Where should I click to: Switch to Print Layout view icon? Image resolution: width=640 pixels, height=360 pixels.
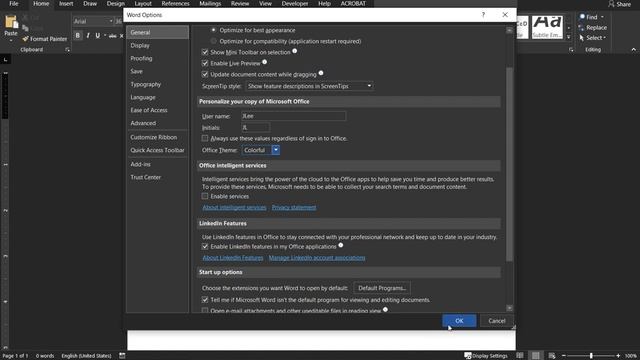coord(536,356)
